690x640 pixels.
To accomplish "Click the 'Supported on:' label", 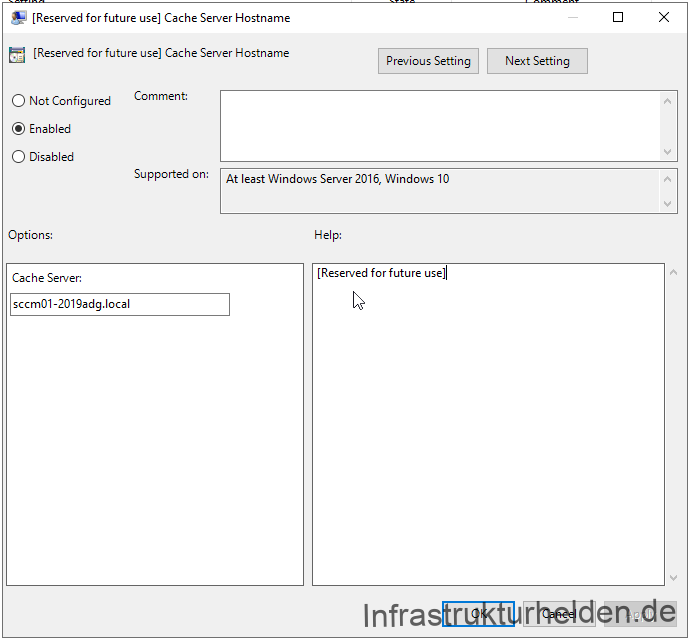I will [171, 174].
